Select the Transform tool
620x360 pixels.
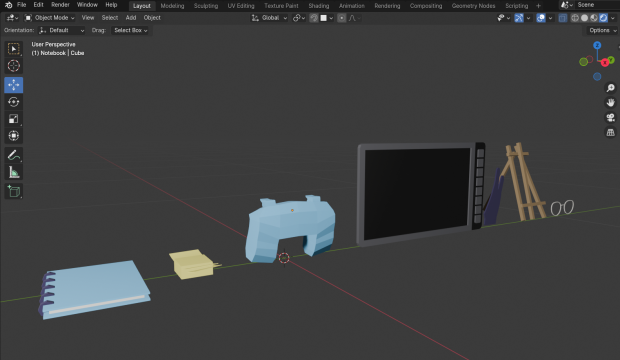tap(13, 136)
